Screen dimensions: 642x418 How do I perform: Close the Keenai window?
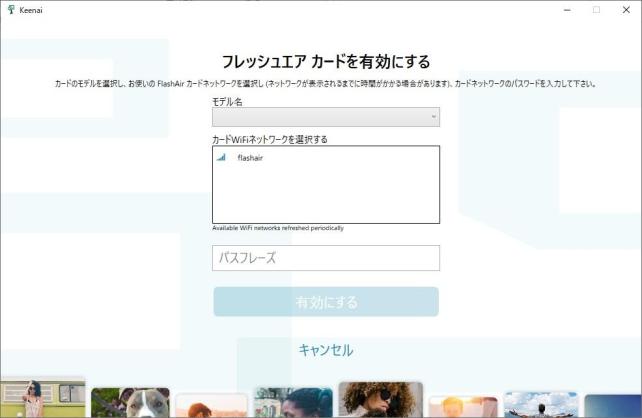click(626, 10)
